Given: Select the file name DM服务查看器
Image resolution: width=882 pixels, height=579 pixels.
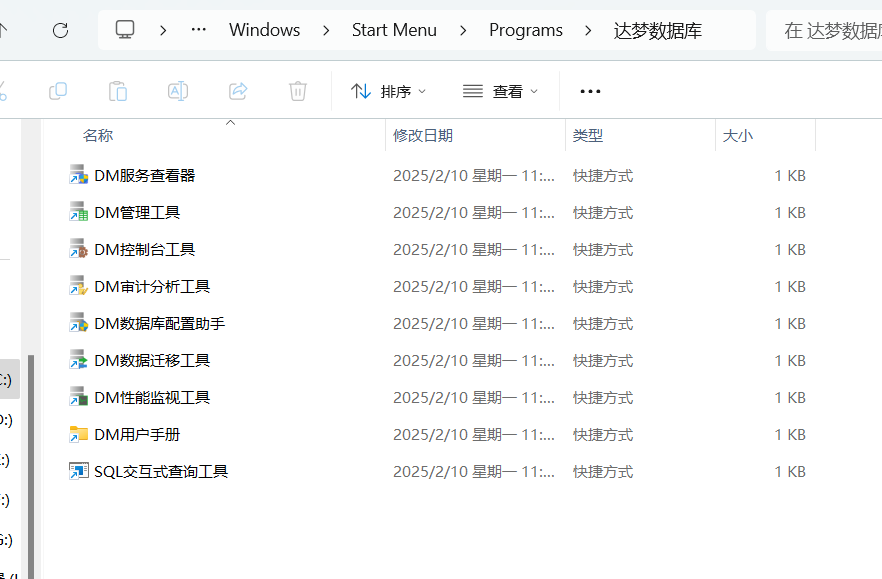Looking at the screenshot, I should pyautogui.click(x=145, y=176).
